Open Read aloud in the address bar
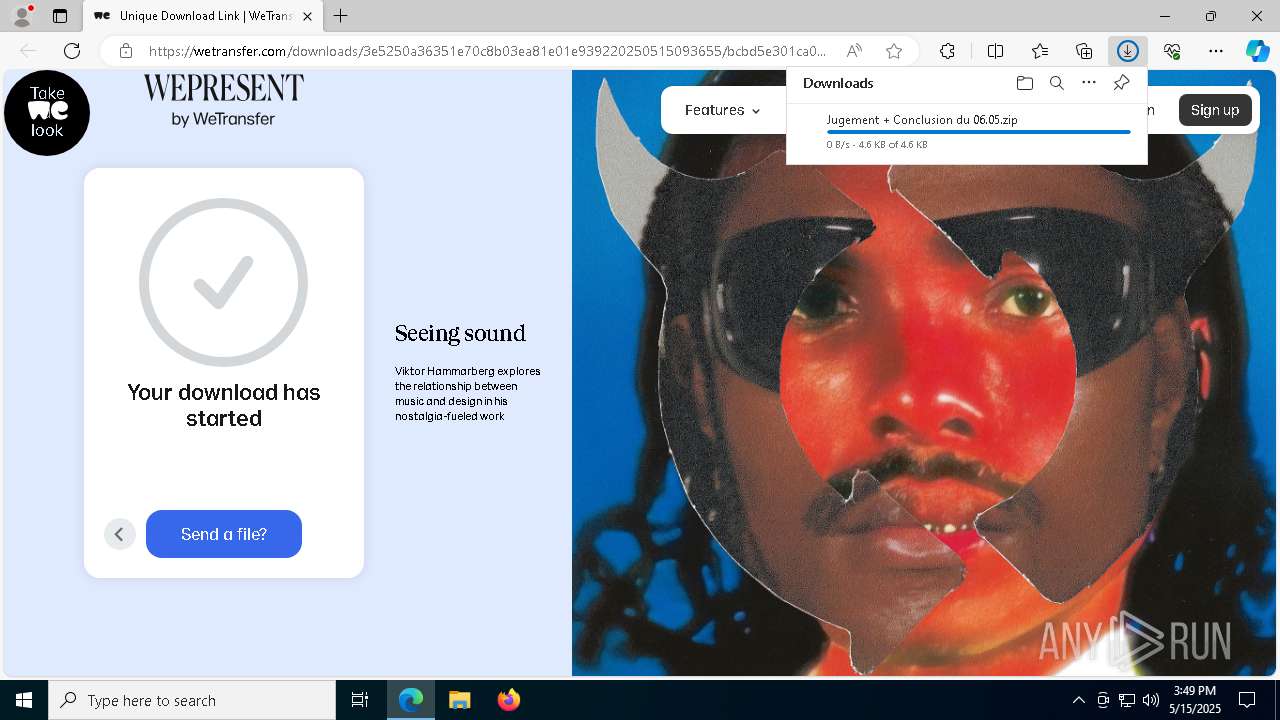 tap(854, 51)
